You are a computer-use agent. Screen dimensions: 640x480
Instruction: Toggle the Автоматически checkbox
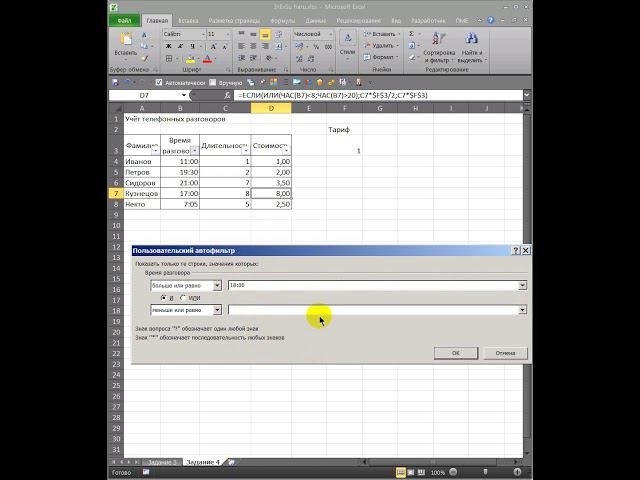click(x=159, y=82)
